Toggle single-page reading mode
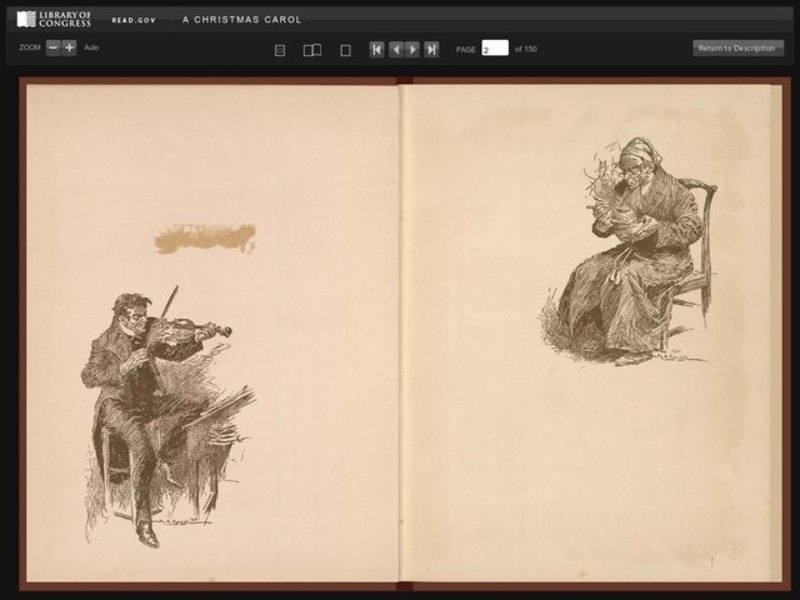Viewport: 800px width, 600px height. 344,48
